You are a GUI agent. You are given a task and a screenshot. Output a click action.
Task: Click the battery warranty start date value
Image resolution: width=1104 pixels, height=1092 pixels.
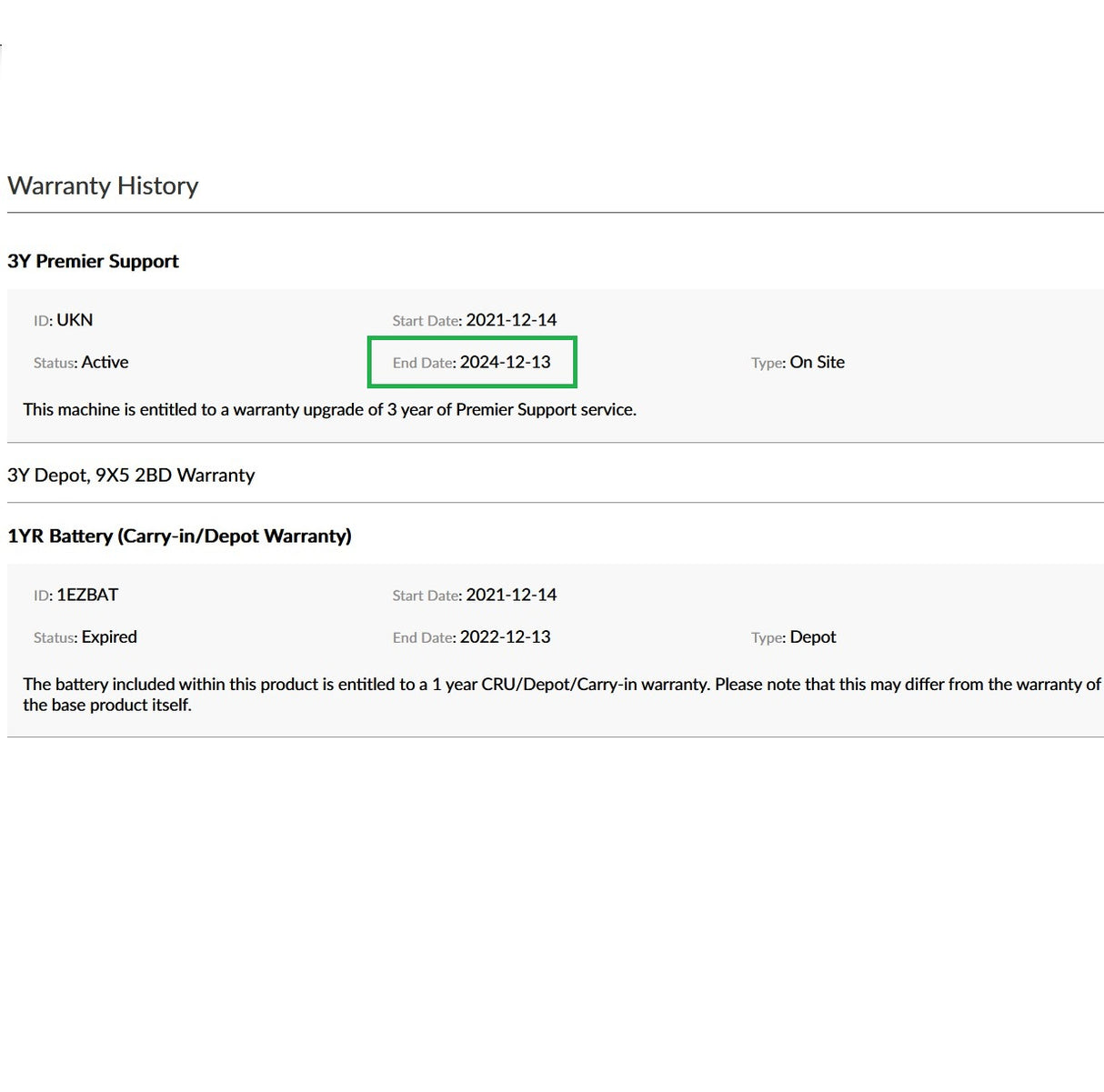pos(511,595)
